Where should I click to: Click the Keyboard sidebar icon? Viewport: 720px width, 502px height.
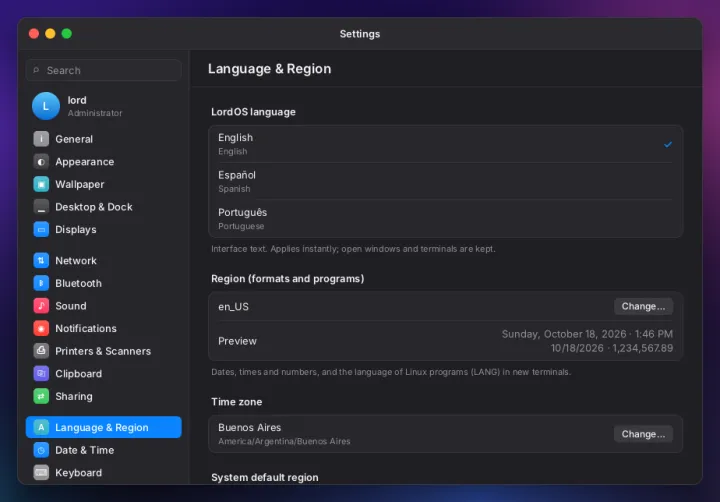(x=41, y=473)
